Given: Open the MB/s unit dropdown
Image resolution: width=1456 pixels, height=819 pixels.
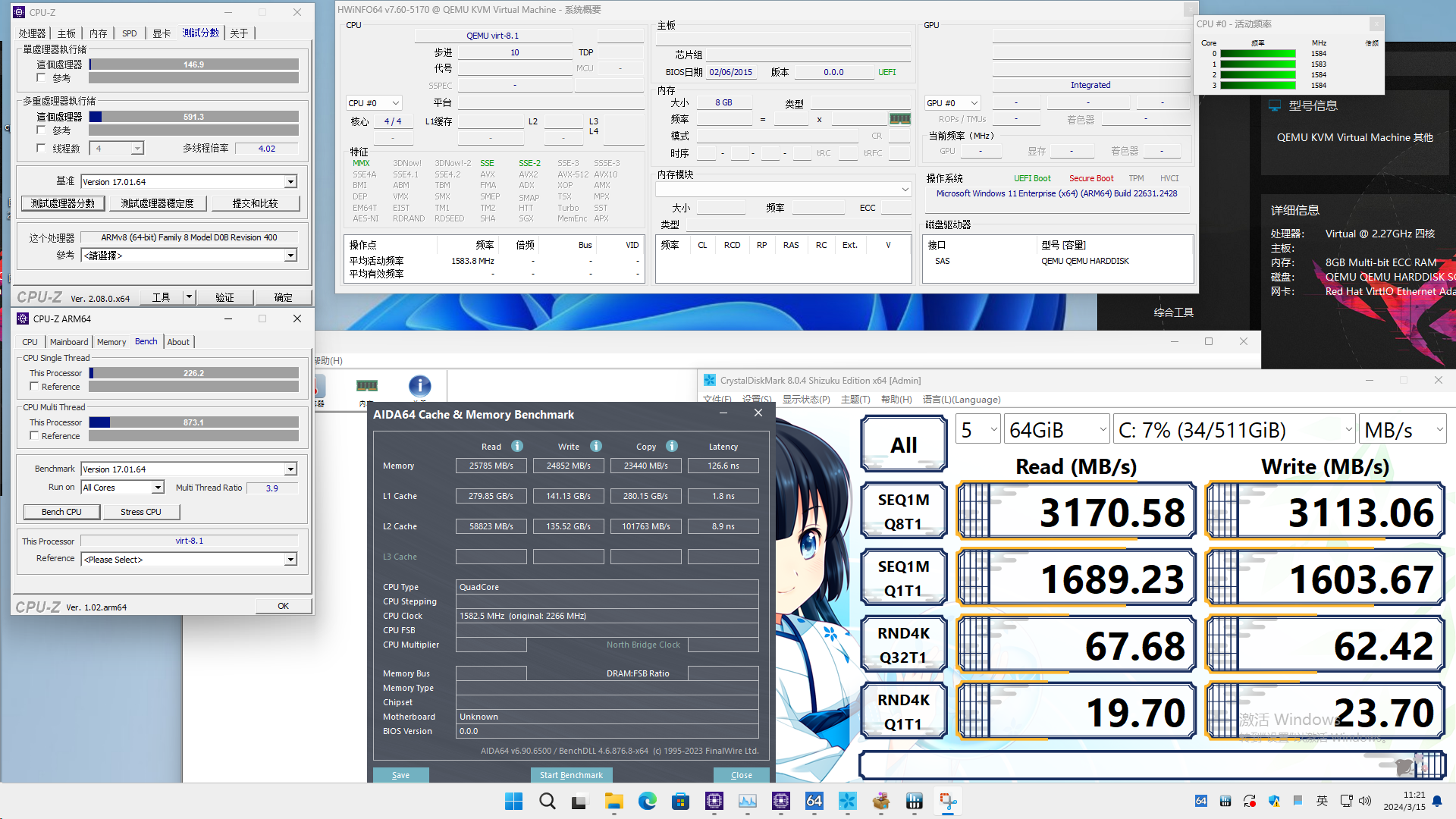Looking at the screenshot, I should click(x=1403, y=430).
